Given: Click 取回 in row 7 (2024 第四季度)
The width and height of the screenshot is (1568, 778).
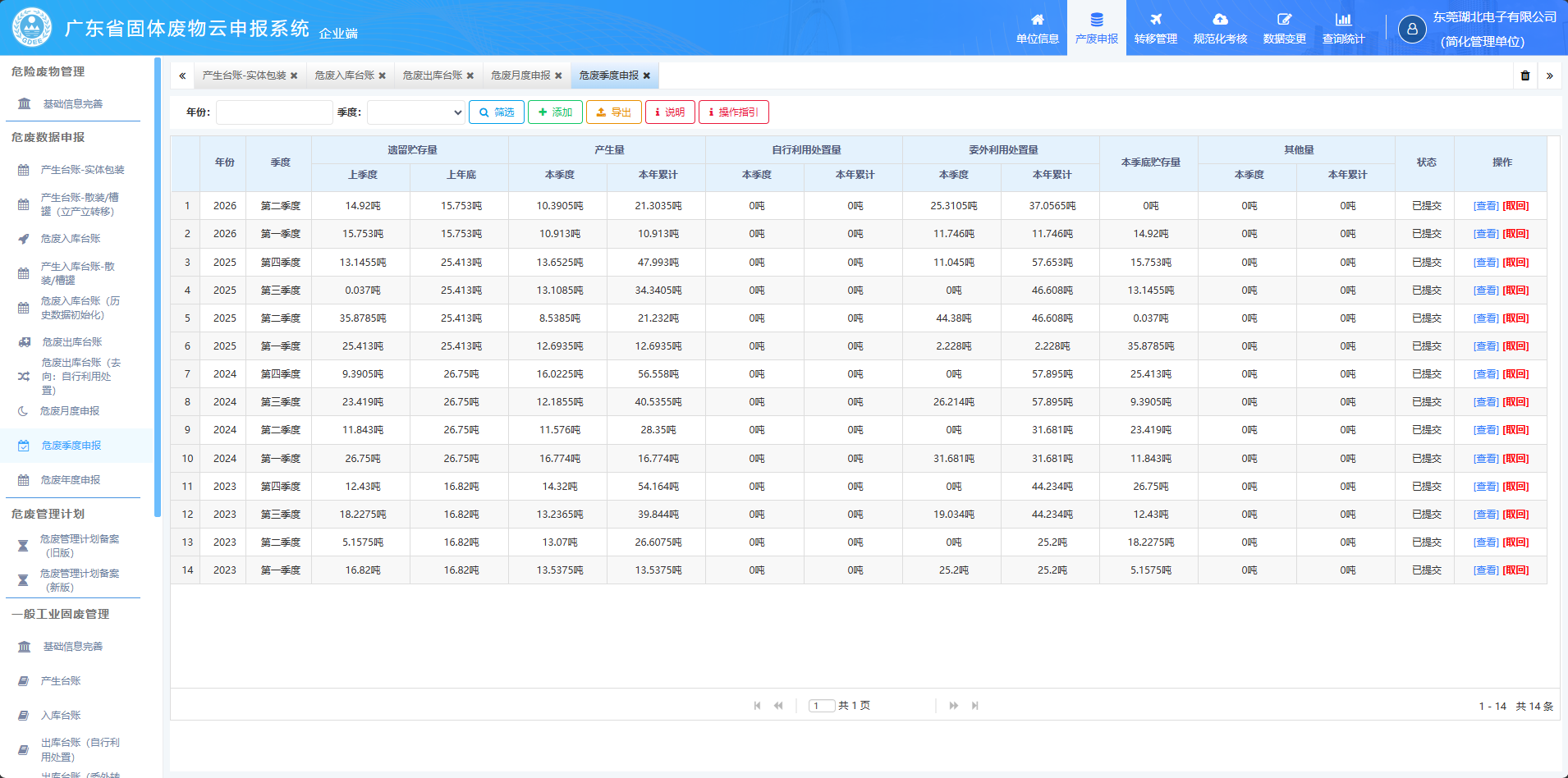Looking at the screenshot, I should [x=1515, y=374].
